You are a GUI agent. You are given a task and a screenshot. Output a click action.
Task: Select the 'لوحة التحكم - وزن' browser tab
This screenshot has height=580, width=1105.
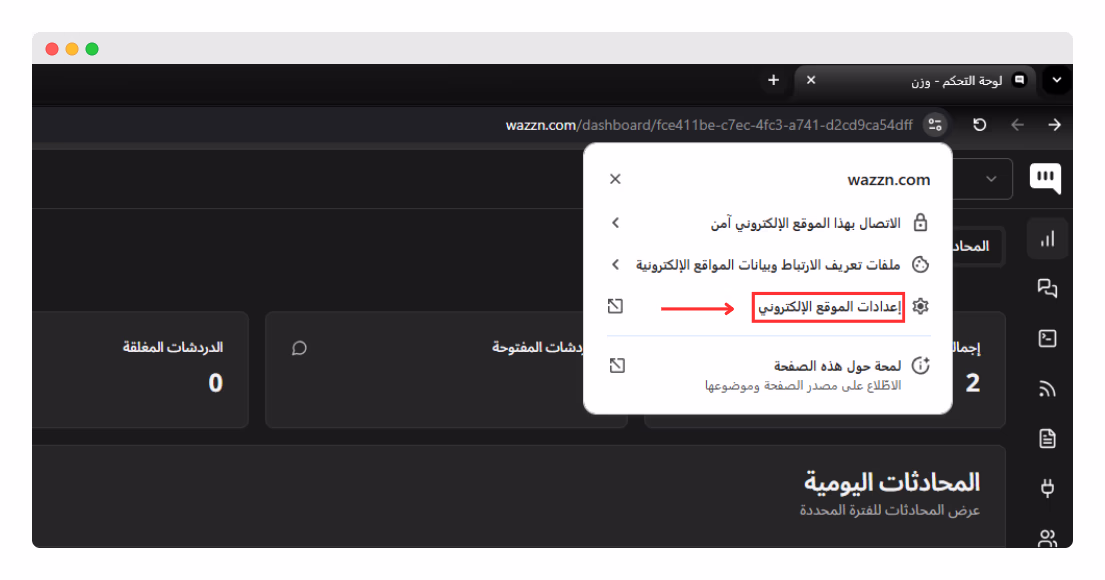click(x=915, y=81)
